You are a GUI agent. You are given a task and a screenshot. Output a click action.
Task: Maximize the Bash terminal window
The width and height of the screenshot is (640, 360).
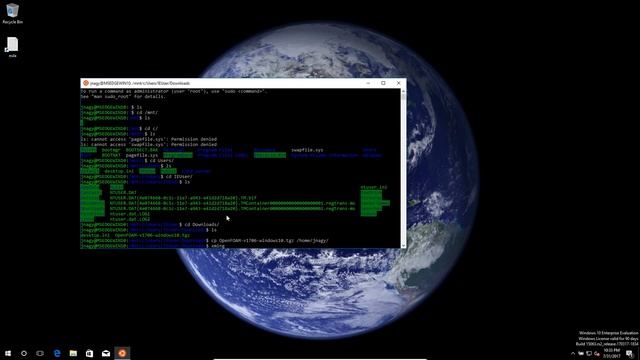click(x=383, y=83)
